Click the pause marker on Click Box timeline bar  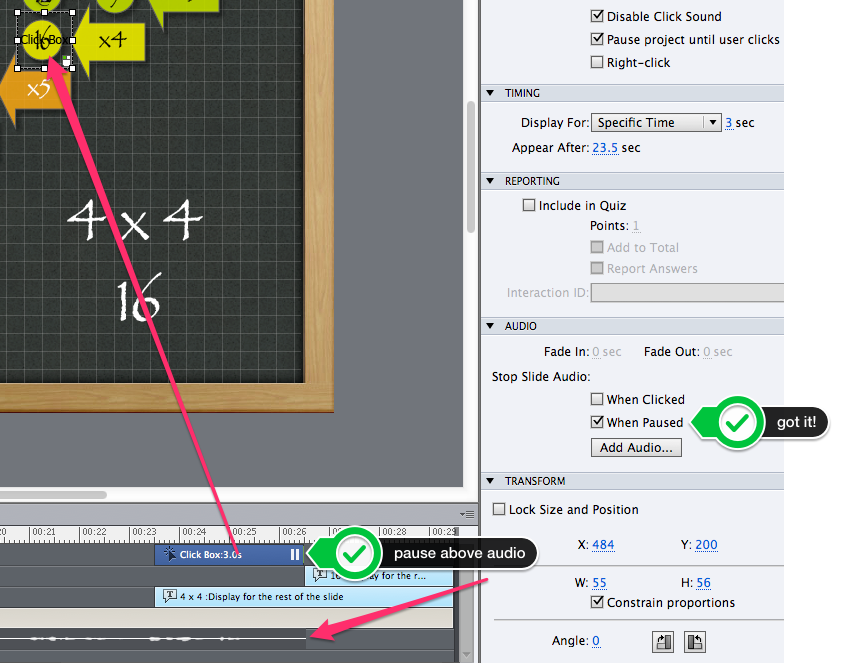click(x=295, y=554)
